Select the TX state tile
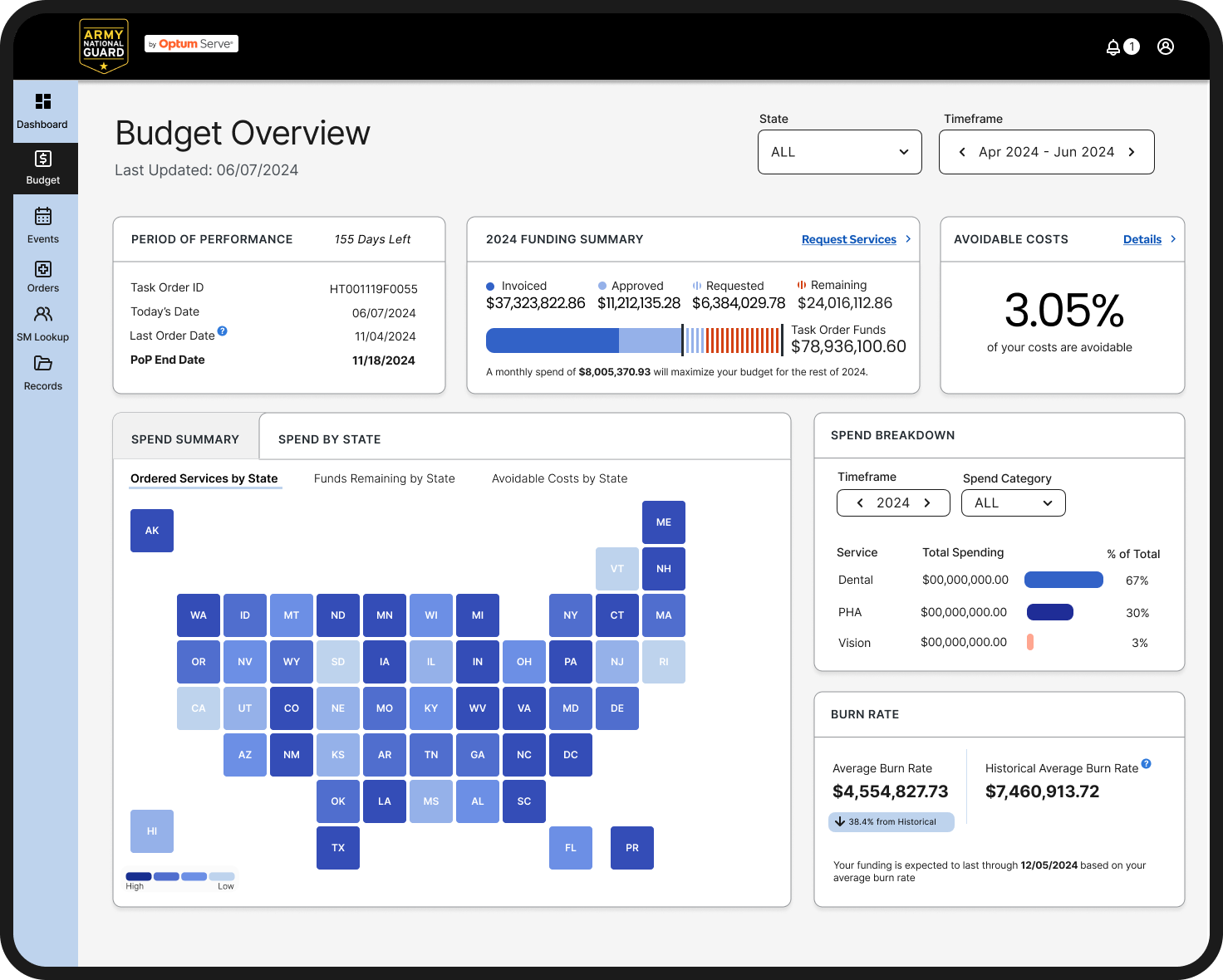The height and width of the screenshot is (980, 1223). pos(338,848)
